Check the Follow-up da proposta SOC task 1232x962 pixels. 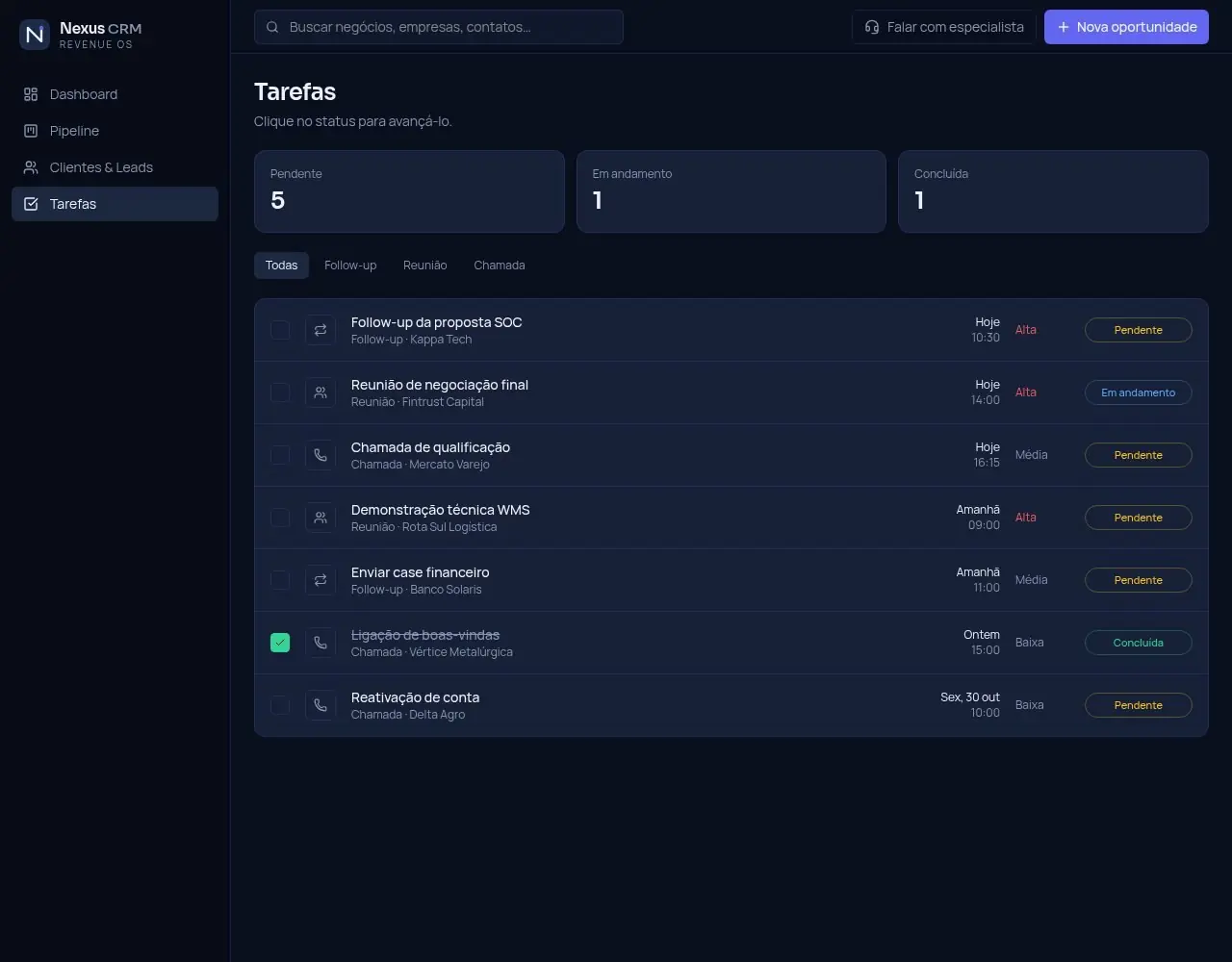click(280, 330)
